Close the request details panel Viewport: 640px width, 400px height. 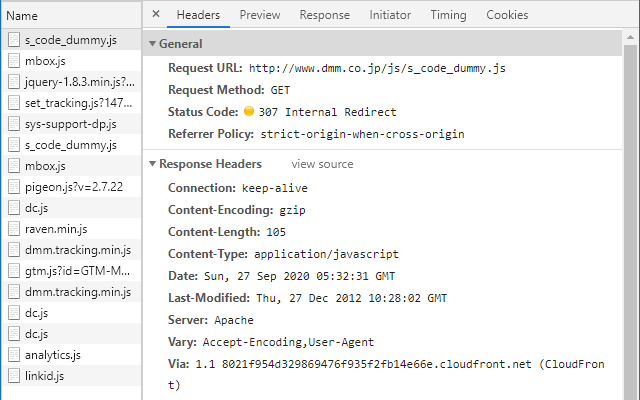[156, 15]
